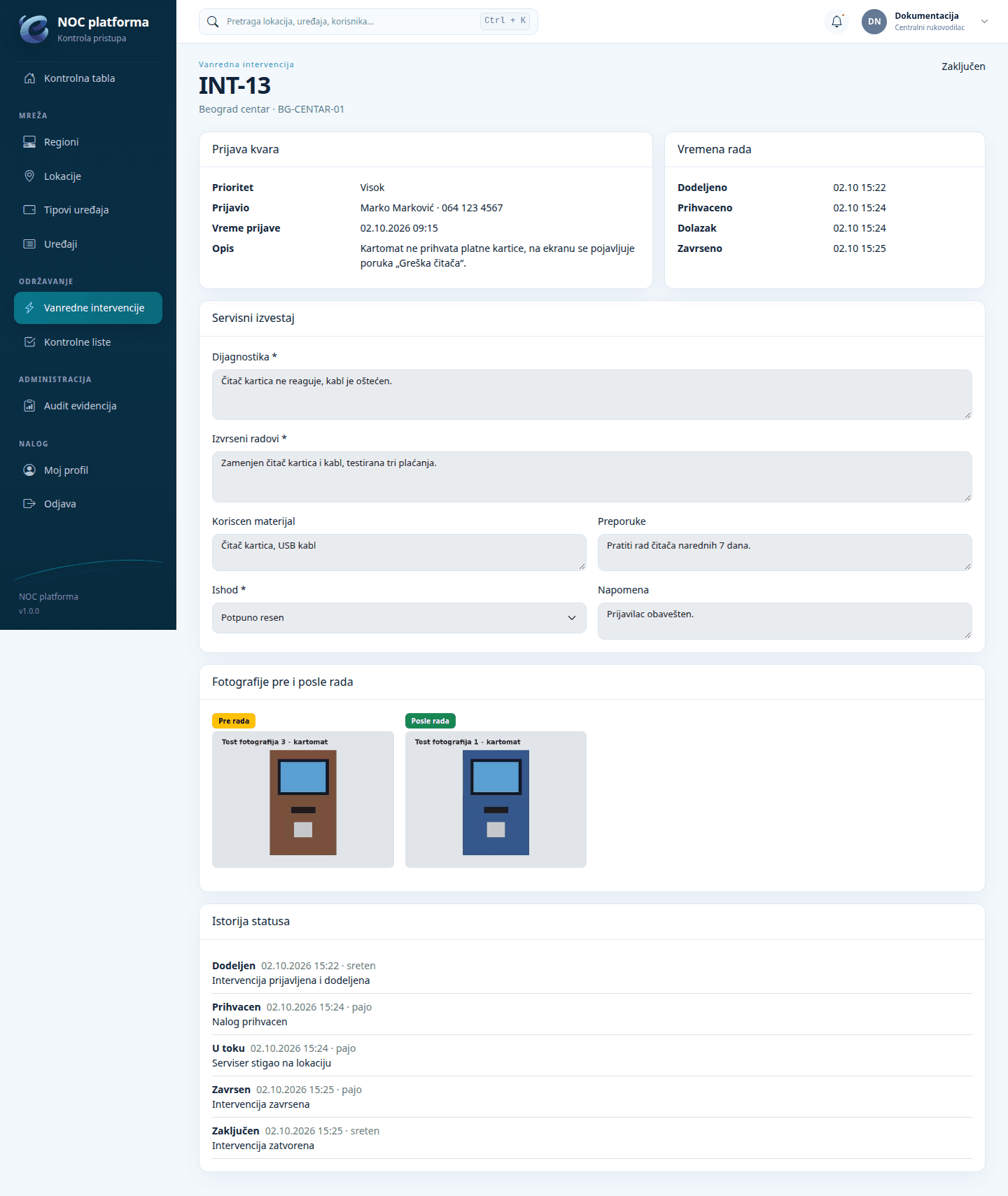Click the Moj profil user icon

[x=29, y=470]
